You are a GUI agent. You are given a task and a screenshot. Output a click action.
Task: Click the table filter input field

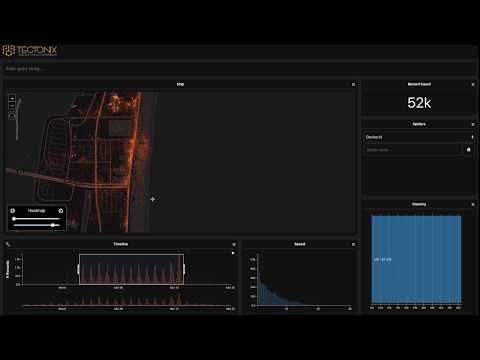click(413, 150)
